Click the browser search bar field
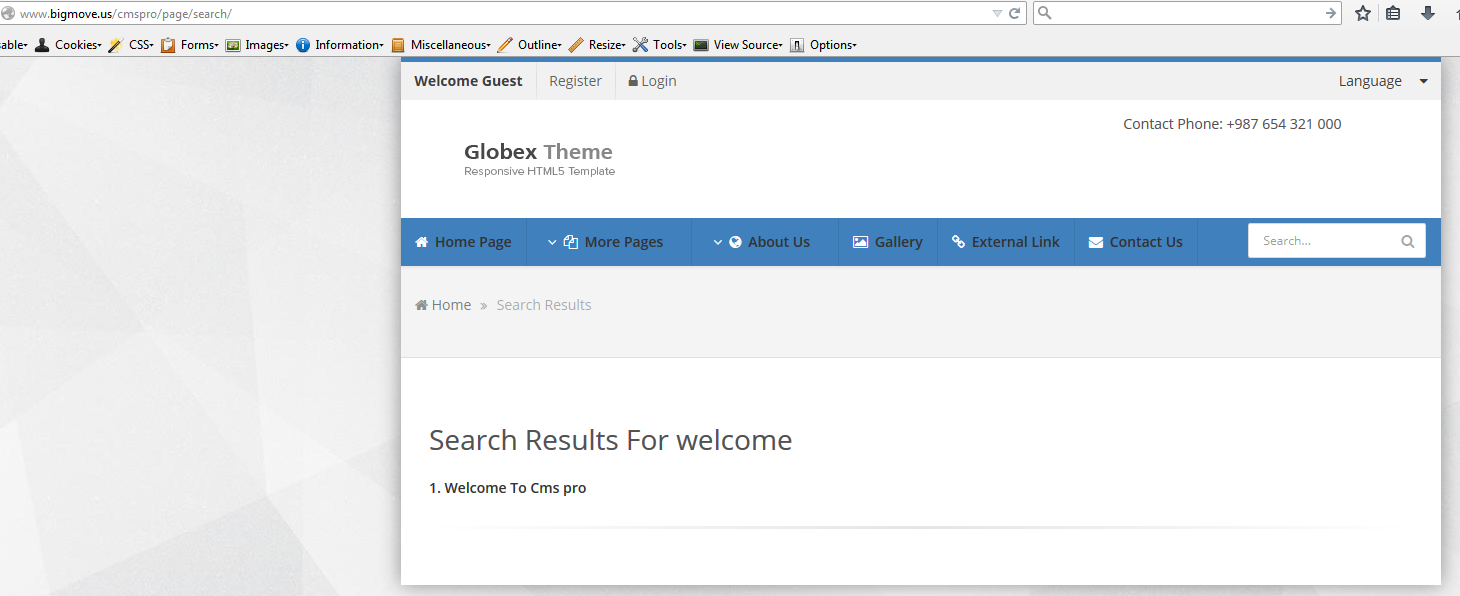Image resolution: width=1460 pixels, height=596 pixels. [1188, 14]
